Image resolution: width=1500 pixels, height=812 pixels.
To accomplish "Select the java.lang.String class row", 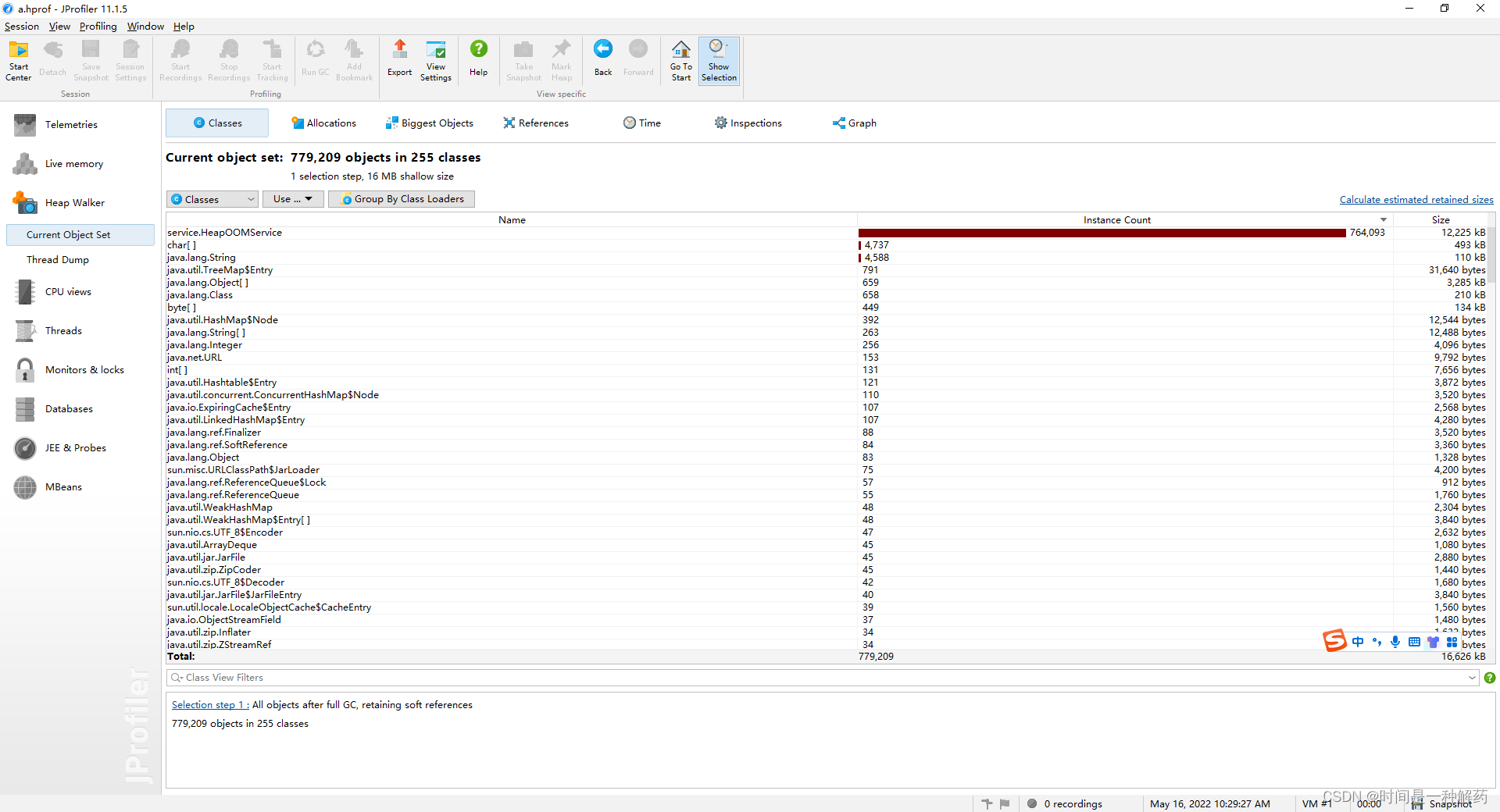I will point(827,257).
